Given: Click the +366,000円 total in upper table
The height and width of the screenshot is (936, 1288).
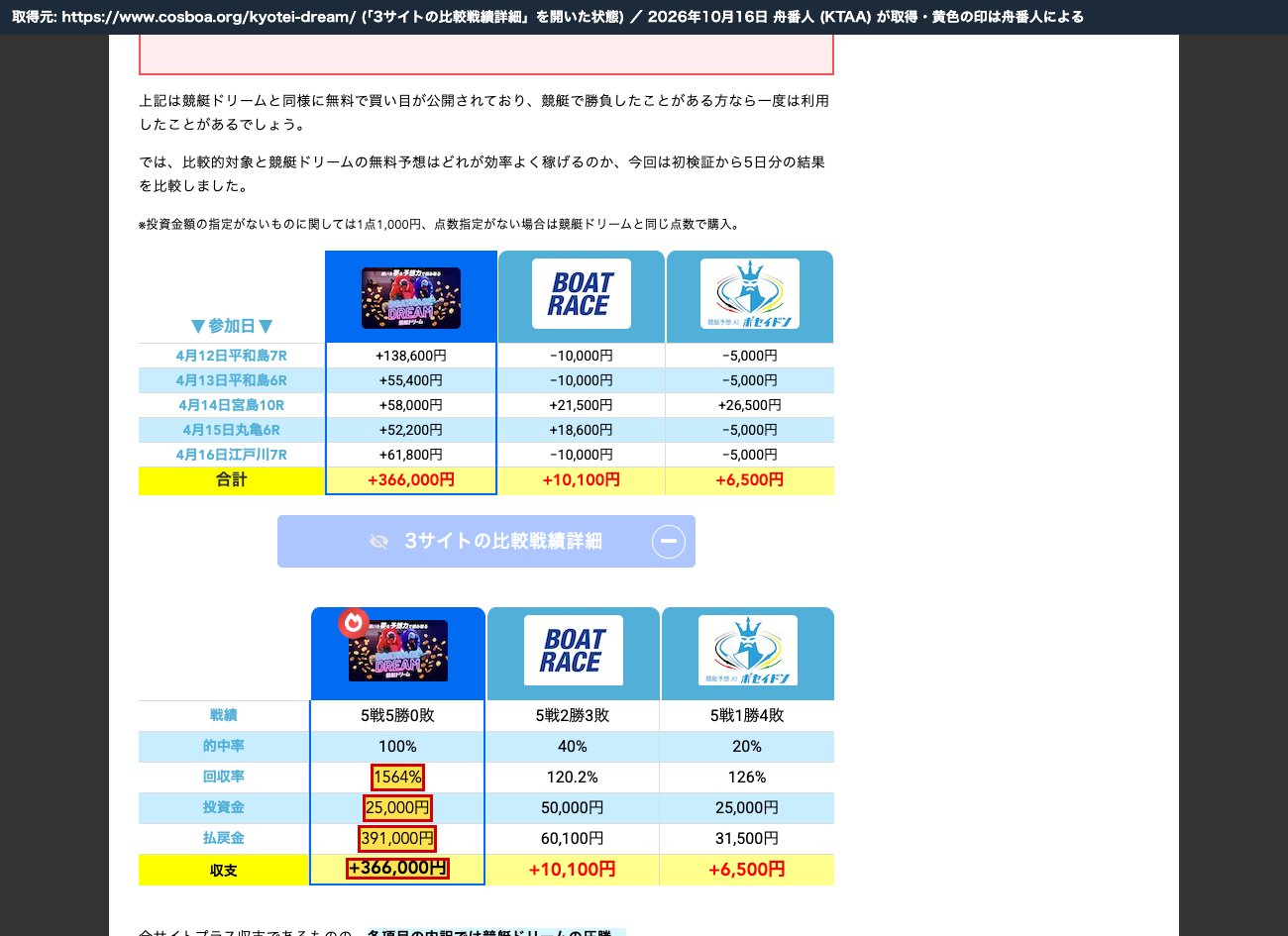Looking at the screenshot, I should click(x=411, y=480).
